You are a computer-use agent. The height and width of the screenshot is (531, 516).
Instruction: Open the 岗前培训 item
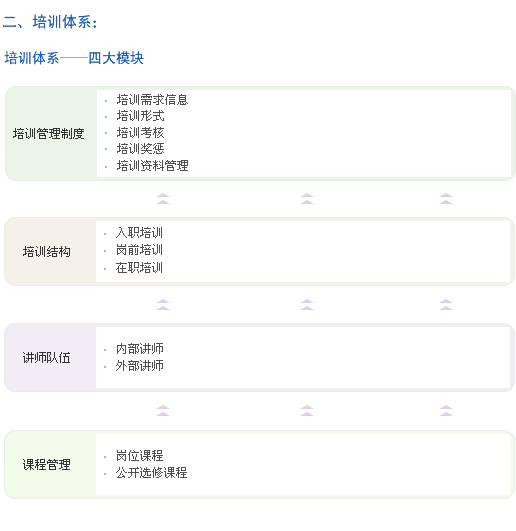pos(139,250)
